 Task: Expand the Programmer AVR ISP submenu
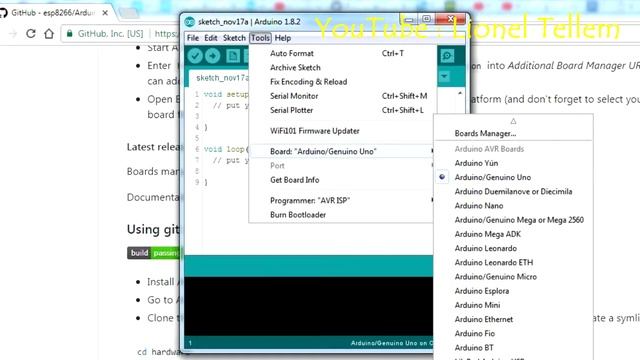pos(341,200)
